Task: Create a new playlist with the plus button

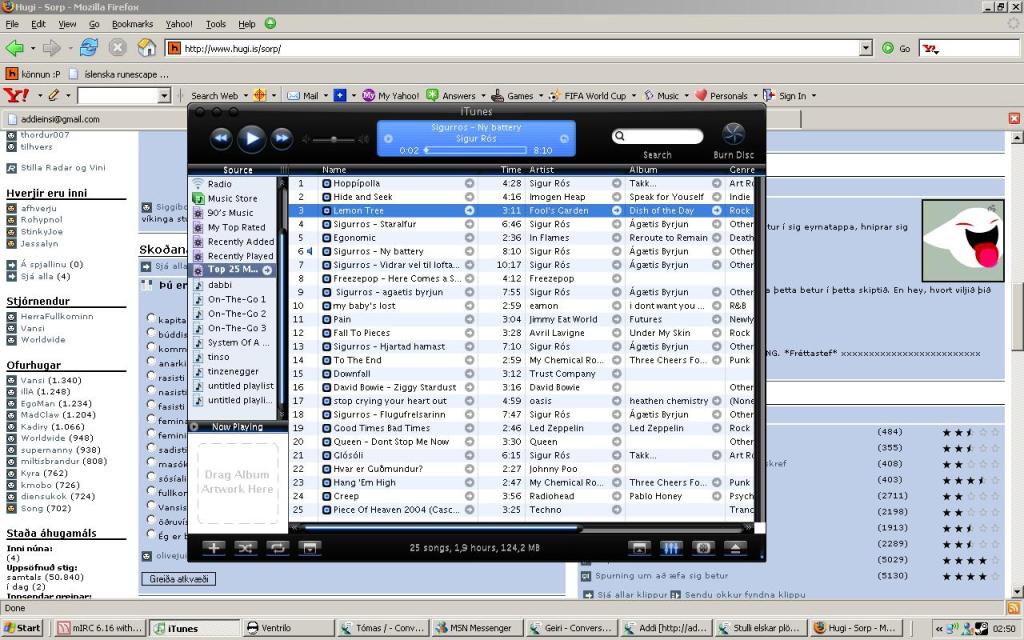Action: [214, 548]
